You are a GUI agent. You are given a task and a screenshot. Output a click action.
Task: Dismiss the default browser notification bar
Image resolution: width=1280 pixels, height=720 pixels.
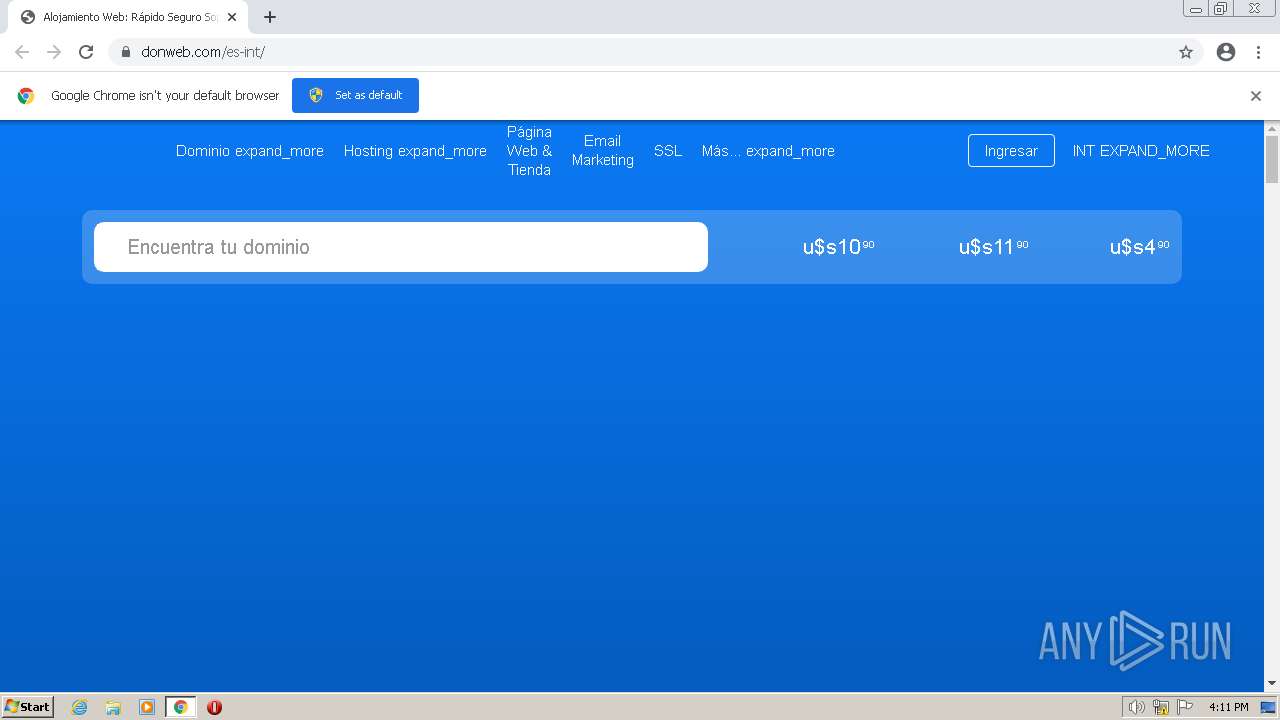1256,96
